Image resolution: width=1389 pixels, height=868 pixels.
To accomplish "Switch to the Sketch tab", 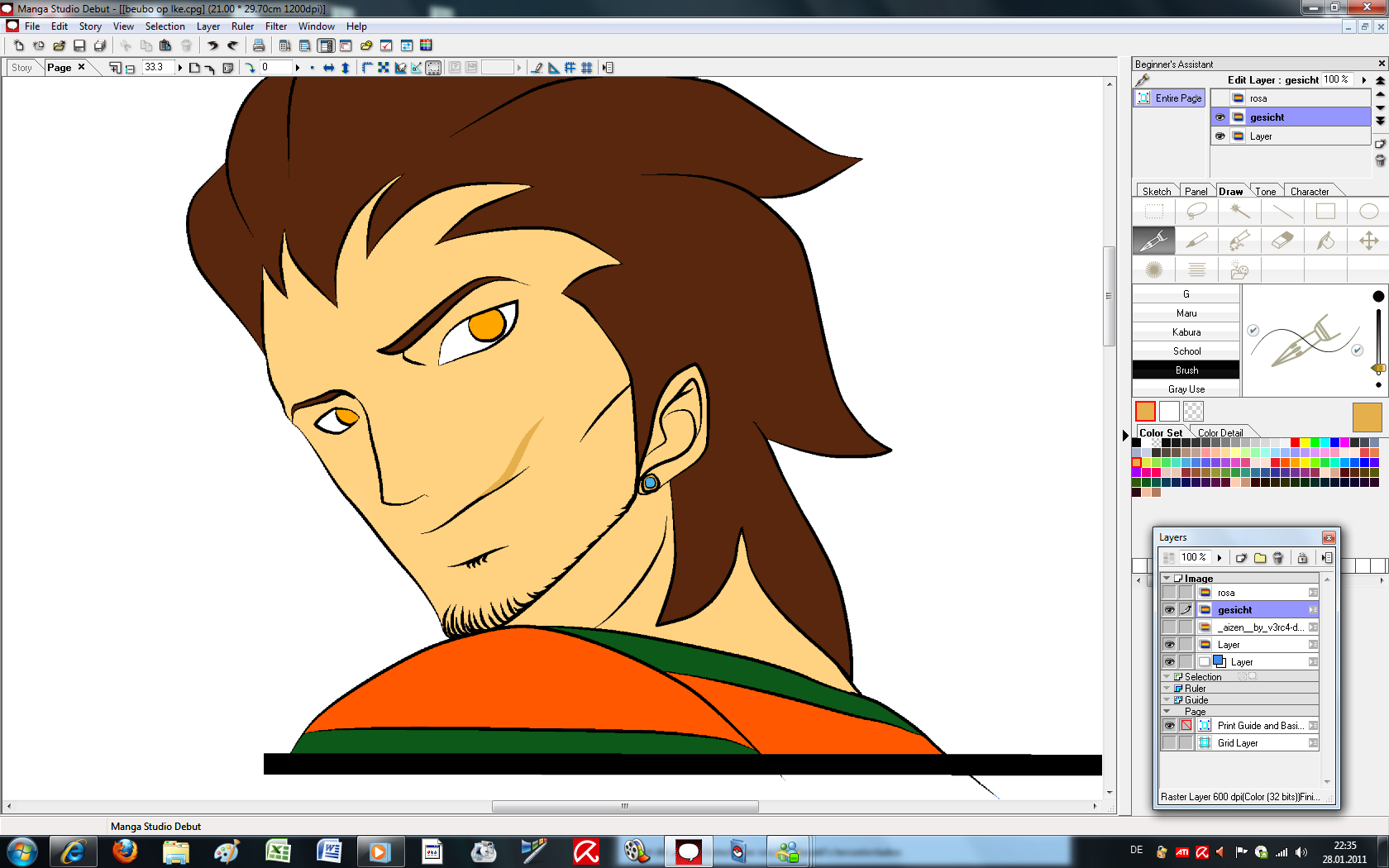I will (1156, 191).
